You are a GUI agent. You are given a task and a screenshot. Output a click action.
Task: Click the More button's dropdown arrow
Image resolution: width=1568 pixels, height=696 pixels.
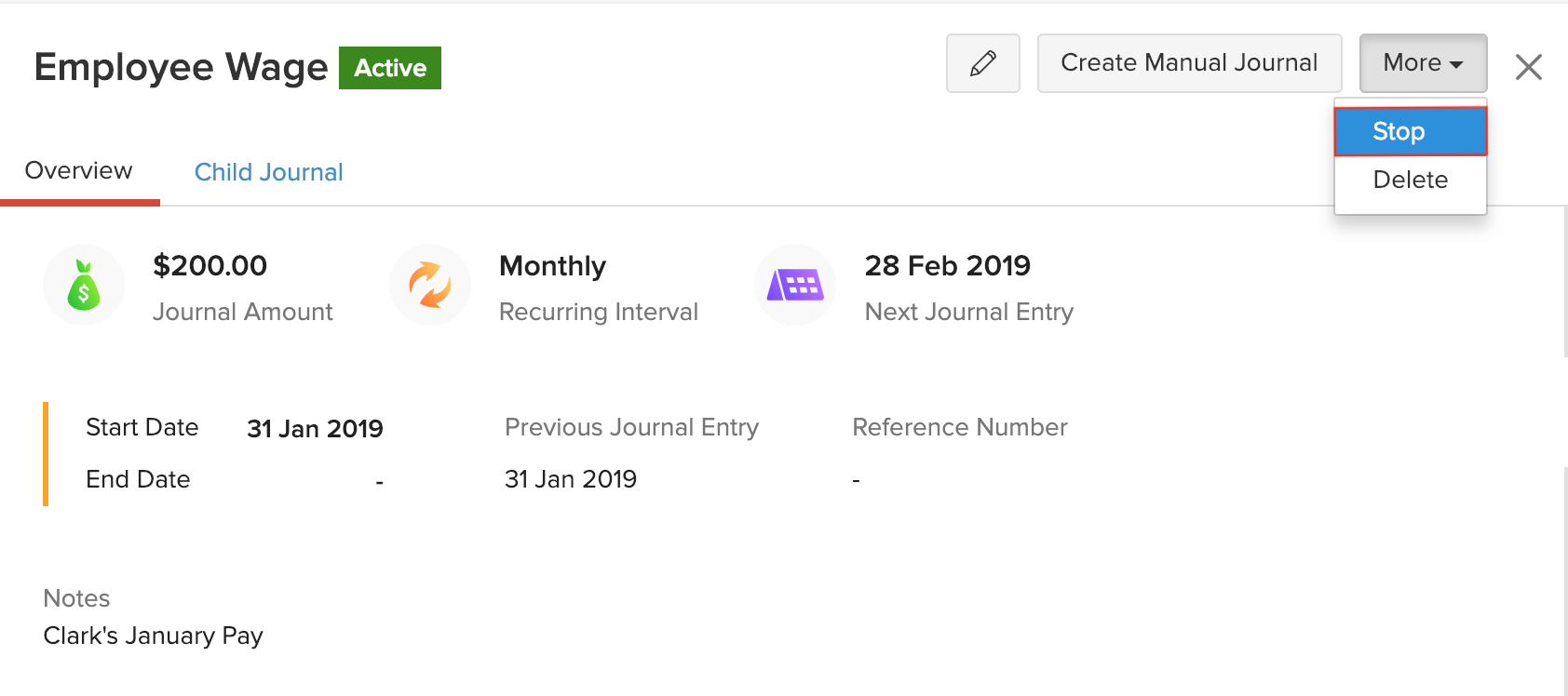(x=1456, y=64)
